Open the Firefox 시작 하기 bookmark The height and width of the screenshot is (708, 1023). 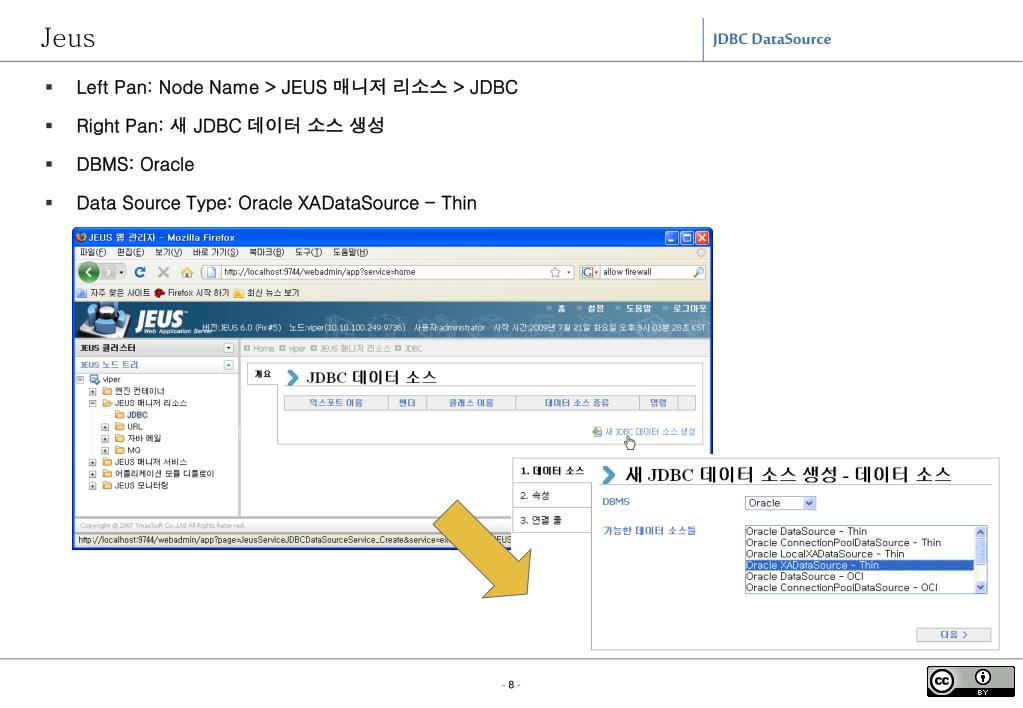tap(192, 293)
